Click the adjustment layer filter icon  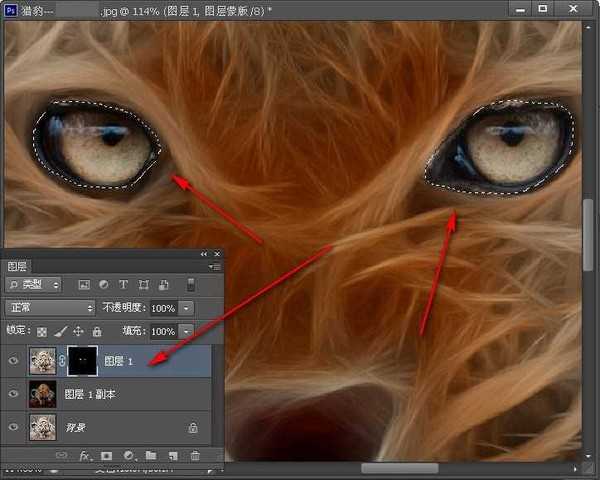104,285
